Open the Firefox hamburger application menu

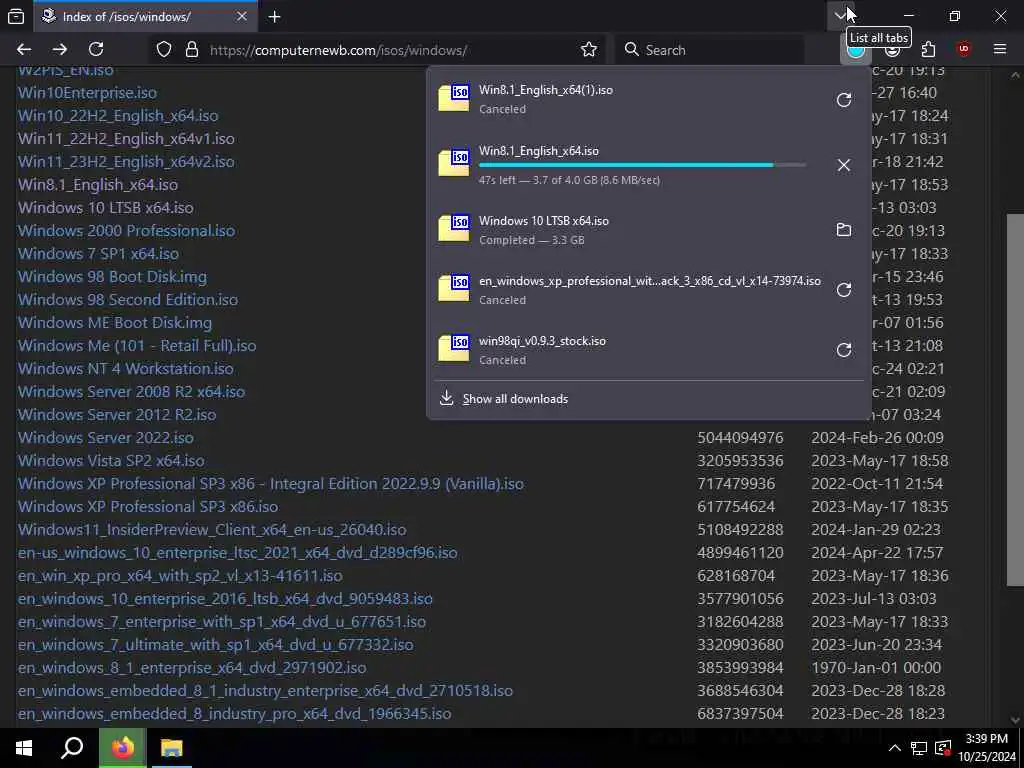[999, 50]
